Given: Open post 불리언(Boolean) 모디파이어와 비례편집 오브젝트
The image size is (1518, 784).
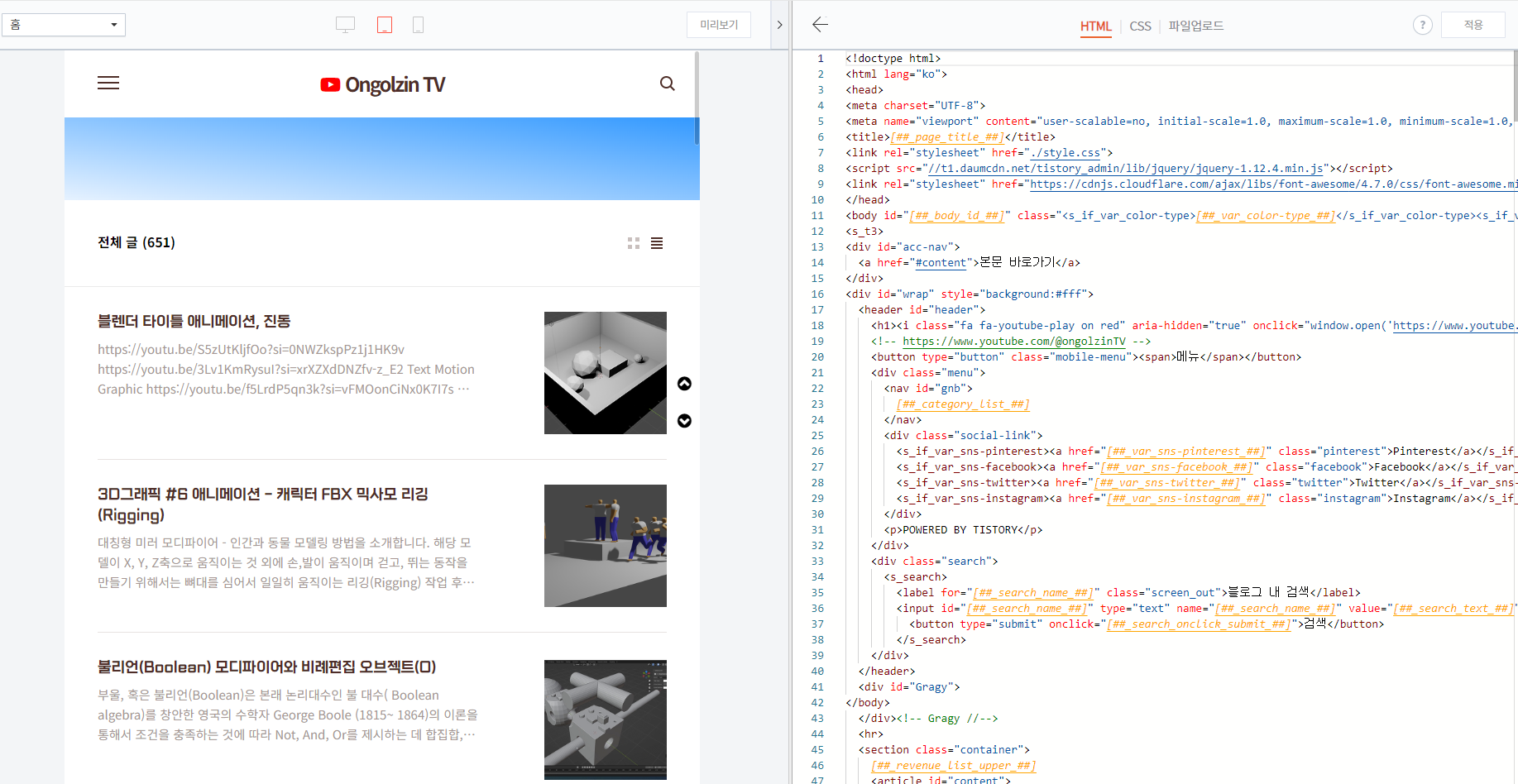Looking at the screenshot, I should pos(266,667).
